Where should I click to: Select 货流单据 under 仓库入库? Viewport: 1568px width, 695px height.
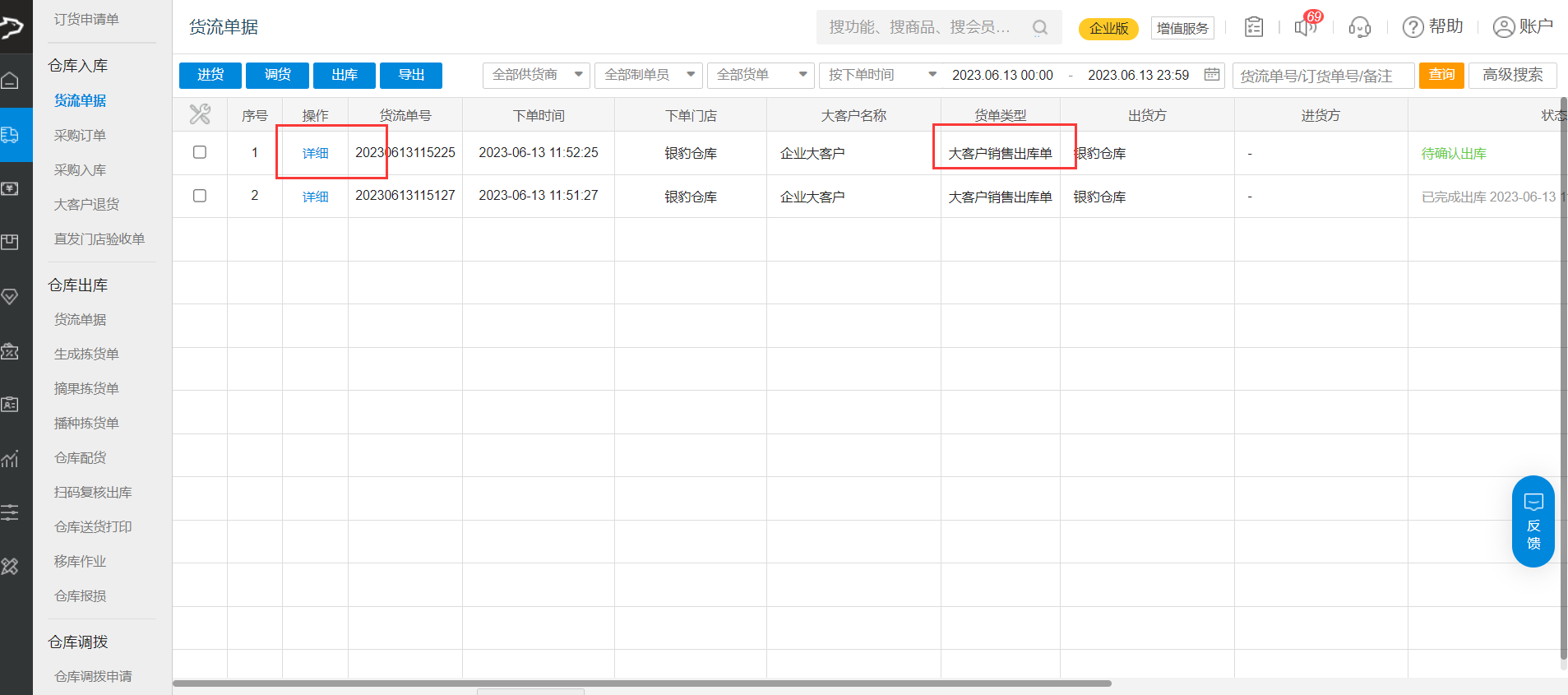[x=80, y=100]
